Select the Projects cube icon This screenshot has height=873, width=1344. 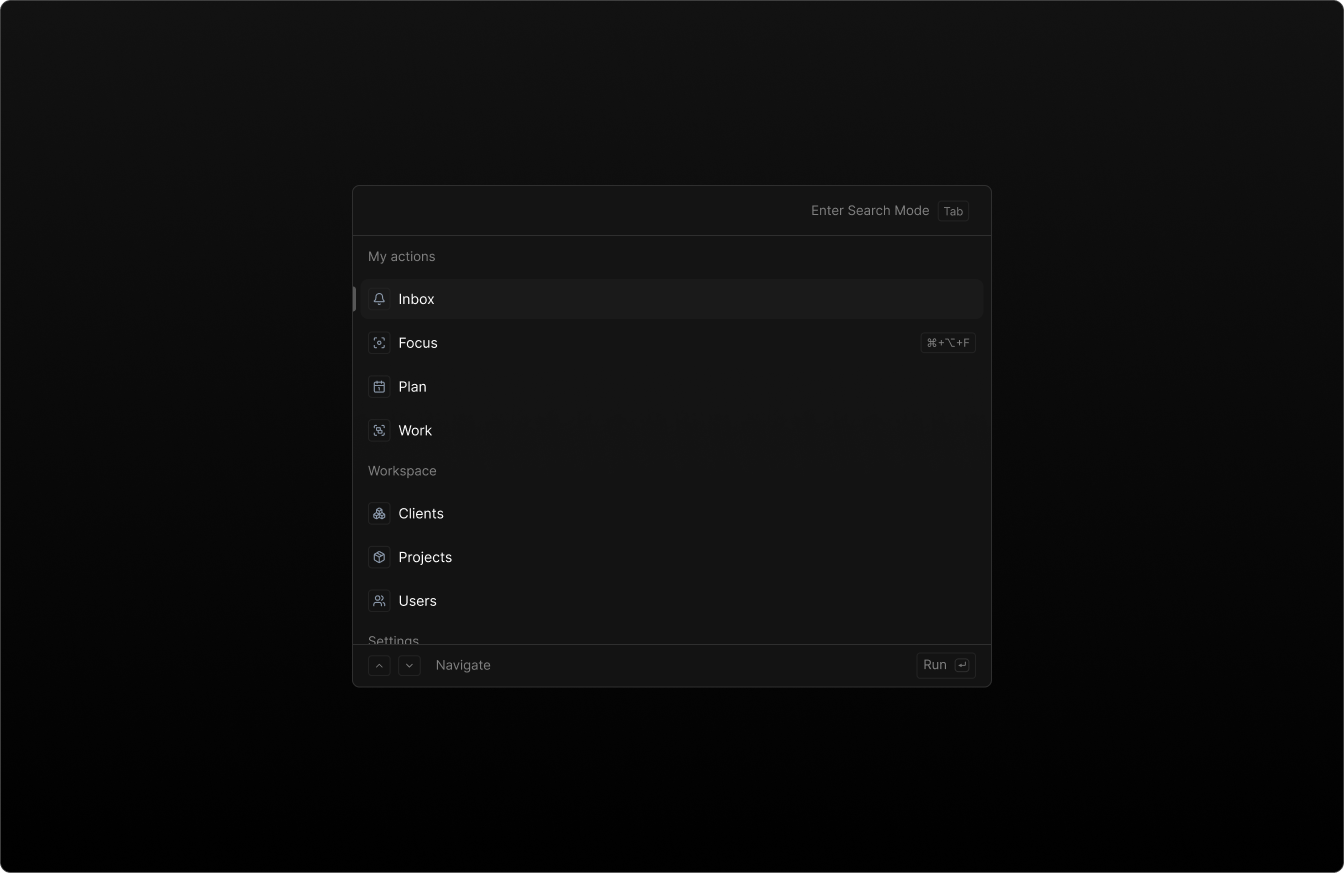click(x=379, y=557)
